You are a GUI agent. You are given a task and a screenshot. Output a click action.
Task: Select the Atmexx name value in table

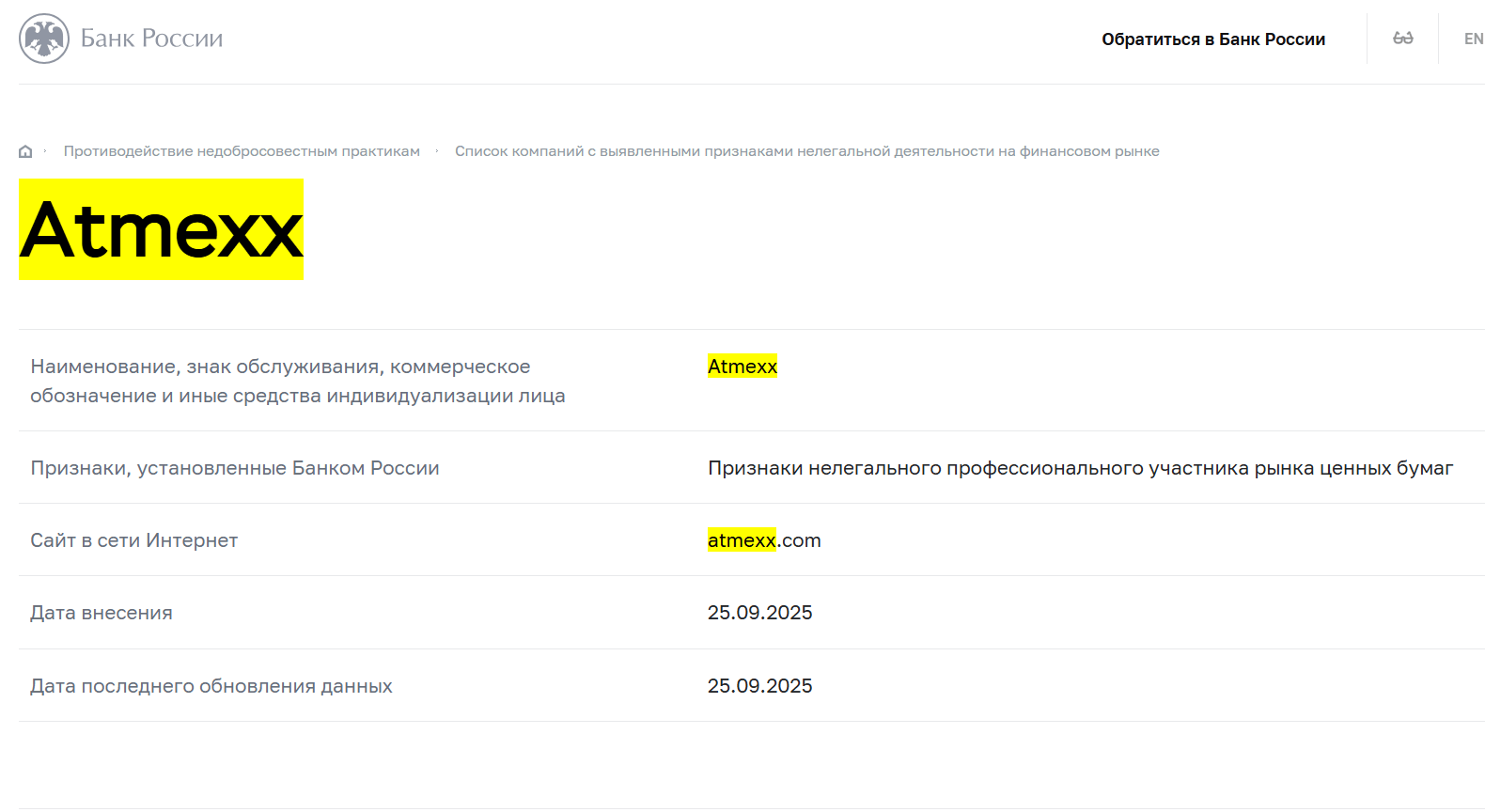pos(742,367)
